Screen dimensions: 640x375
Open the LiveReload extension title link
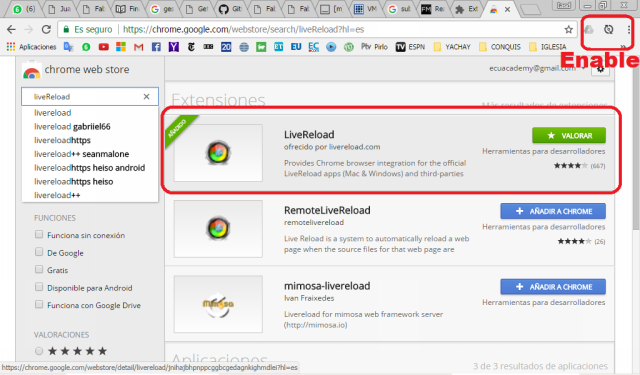click(x=309, y=135)
